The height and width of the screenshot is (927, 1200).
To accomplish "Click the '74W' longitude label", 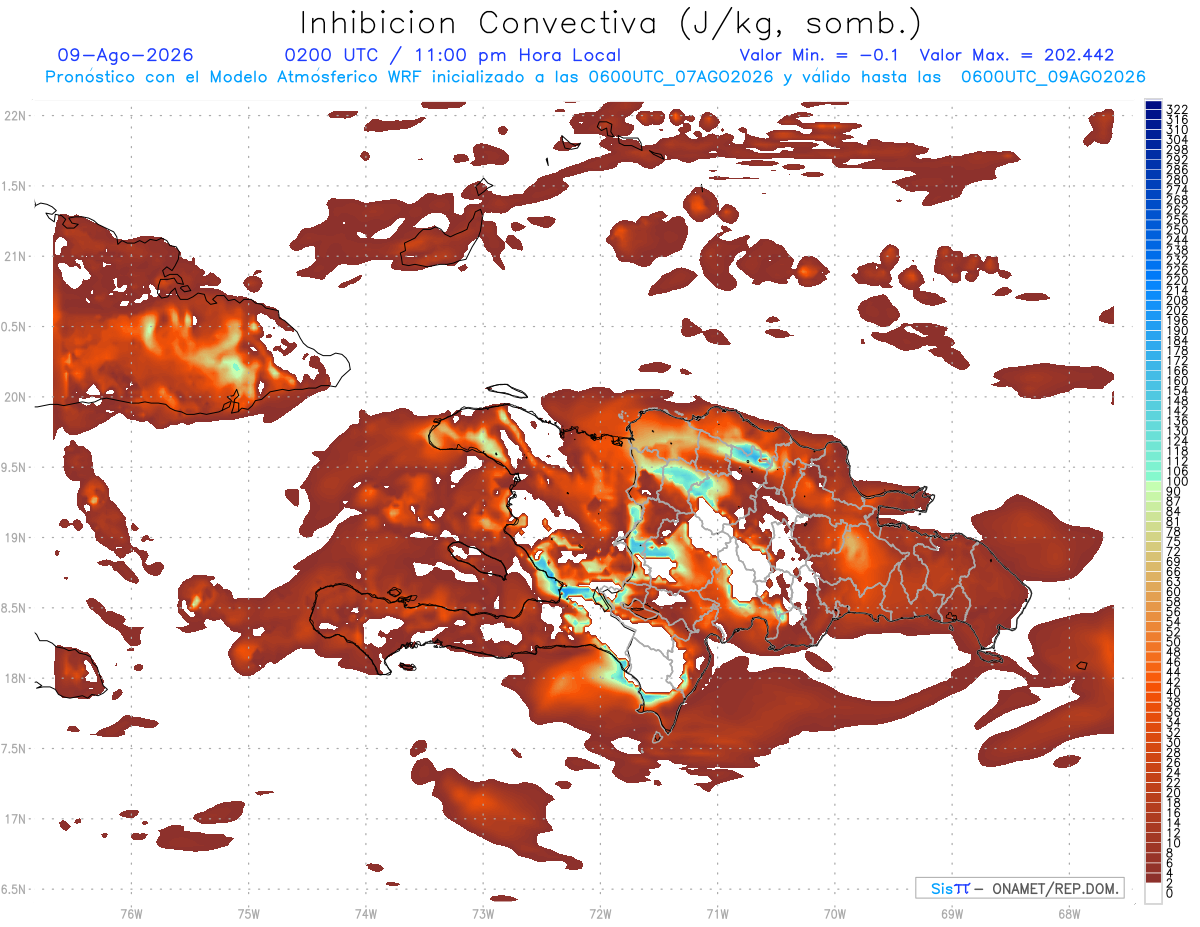I will (x=366, y=913).
